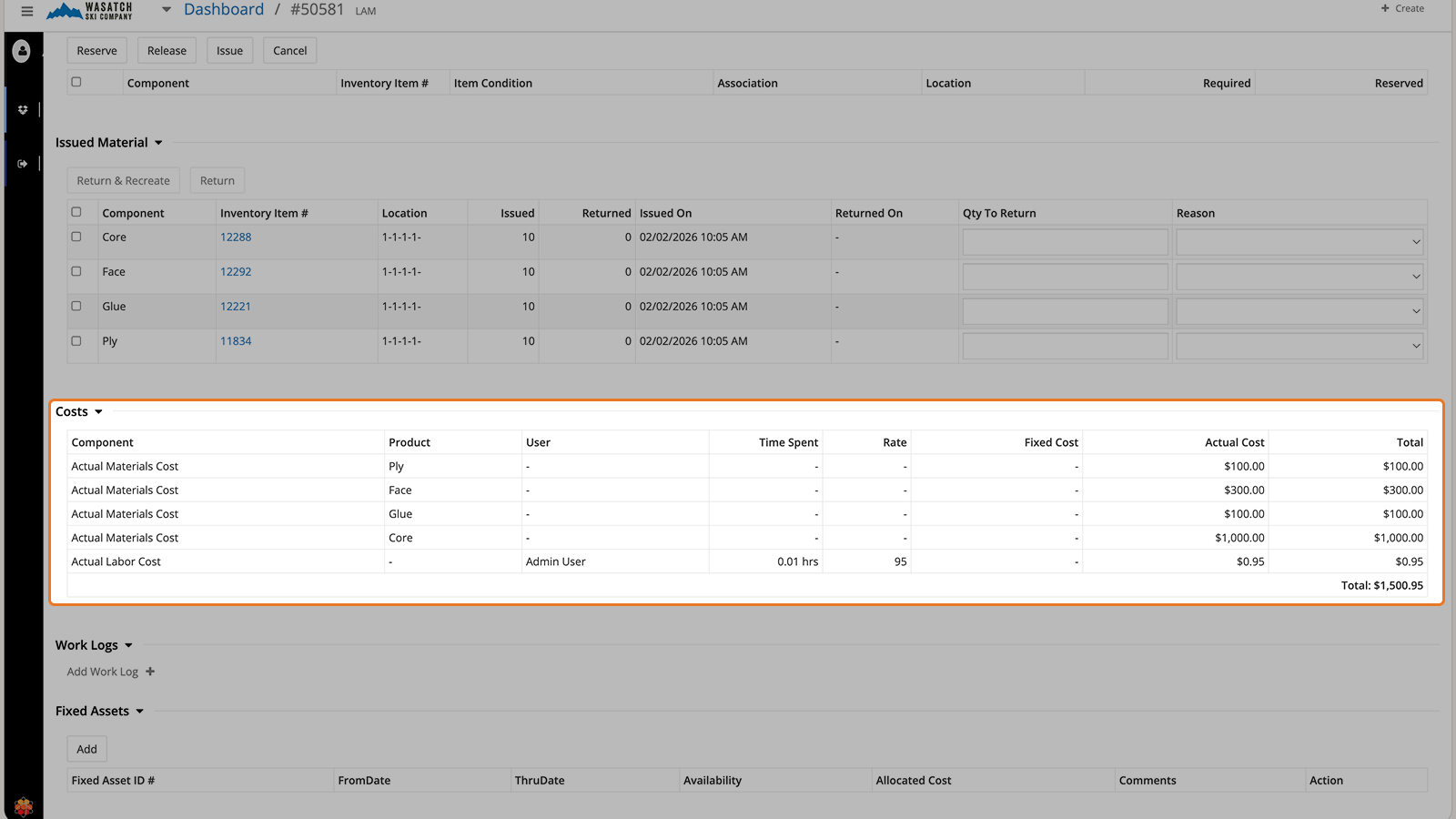
Task: Collapse the Costs section
Action: [x=98, y=411]
